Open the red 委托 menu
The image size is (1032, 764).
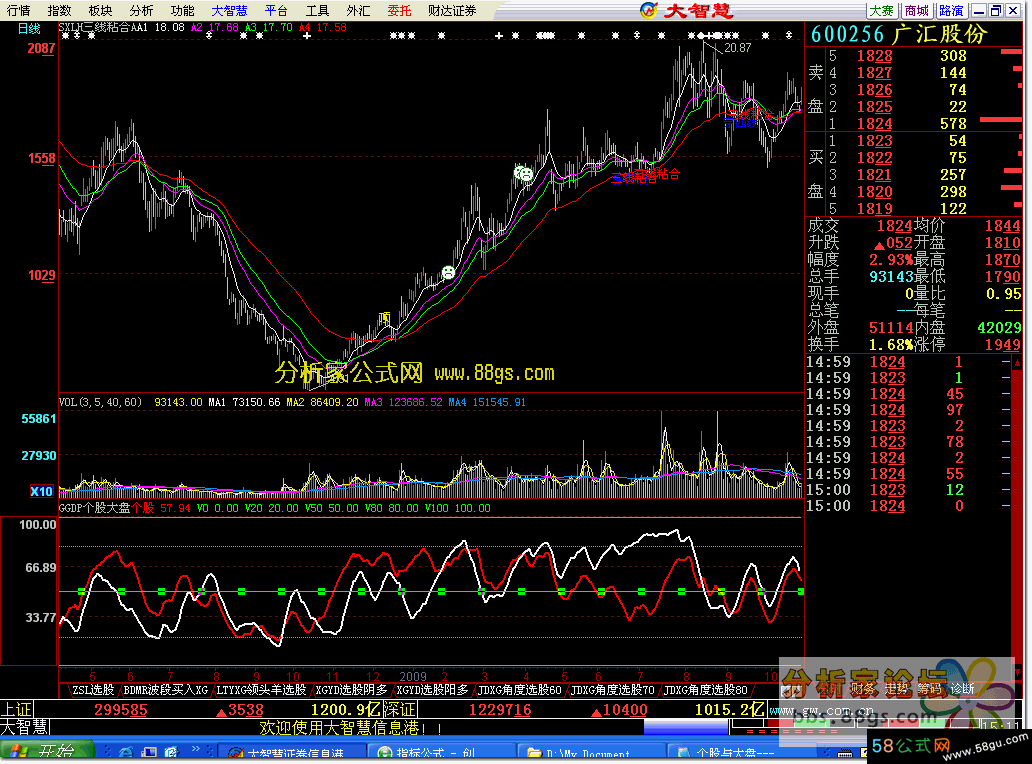click(399, 11)
